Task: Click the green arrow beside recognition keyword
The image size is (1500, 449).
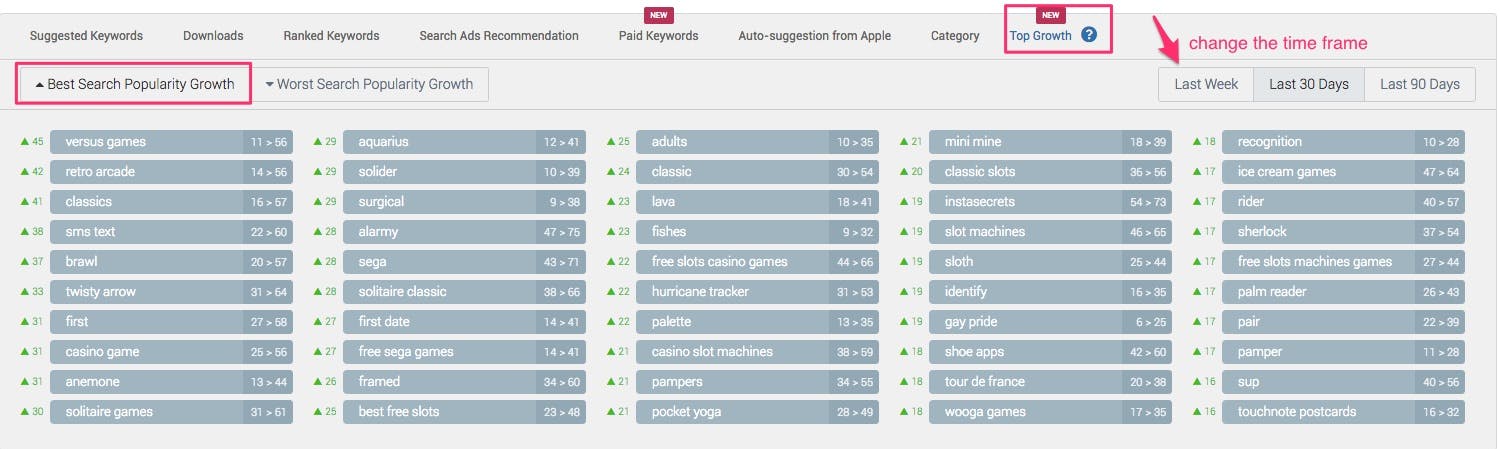Action: (x=1197, y=142)
